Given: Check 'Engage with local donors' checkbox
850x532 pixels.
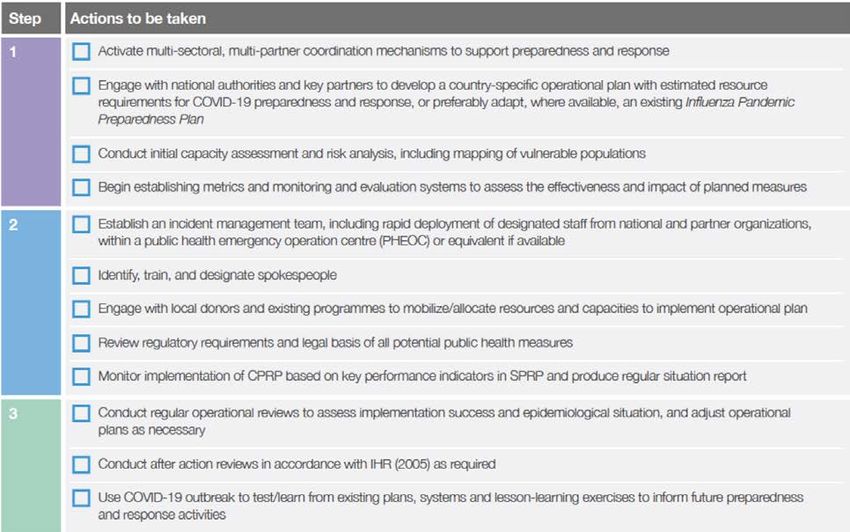Looking at the screenshot, I should click(81, 309).
